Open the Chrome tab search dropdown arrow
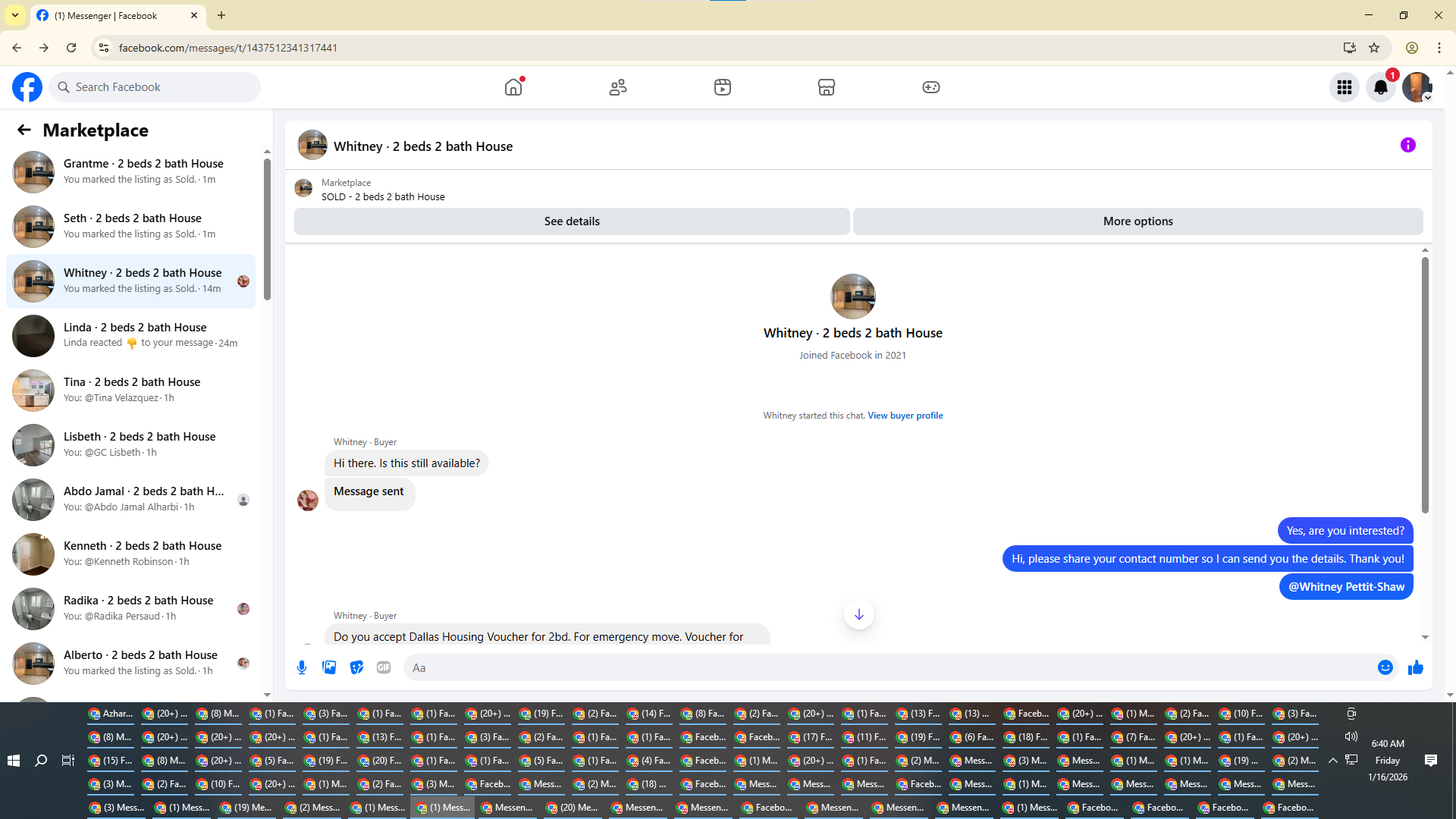1456x819 pixels. [15, 15]
